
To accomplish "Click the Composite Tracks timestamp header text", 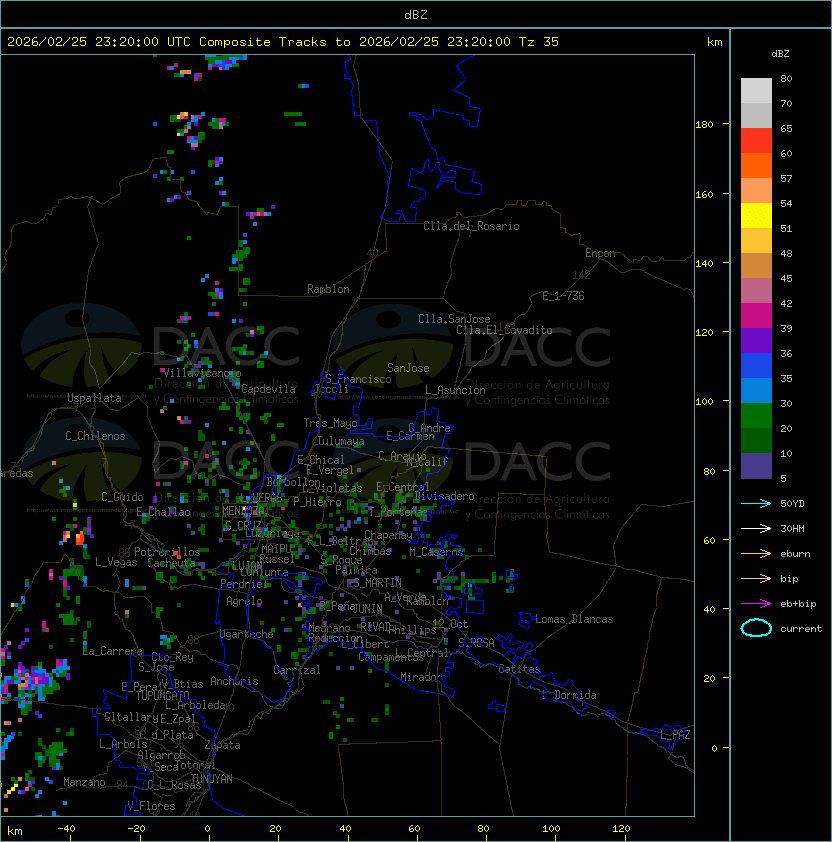I will [x=283, y=42].
